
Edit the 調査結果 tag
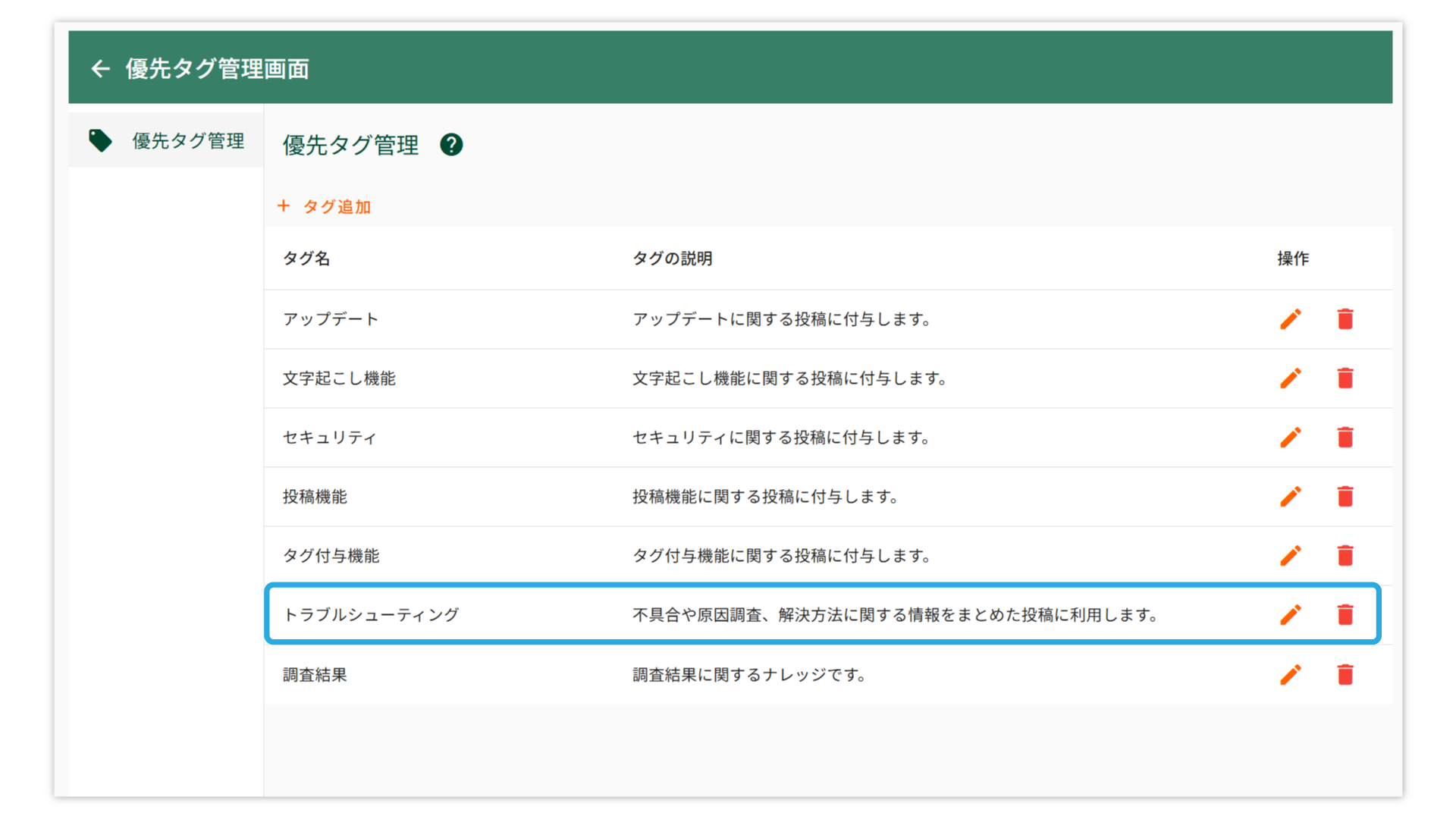click(x=1291, y=675)
